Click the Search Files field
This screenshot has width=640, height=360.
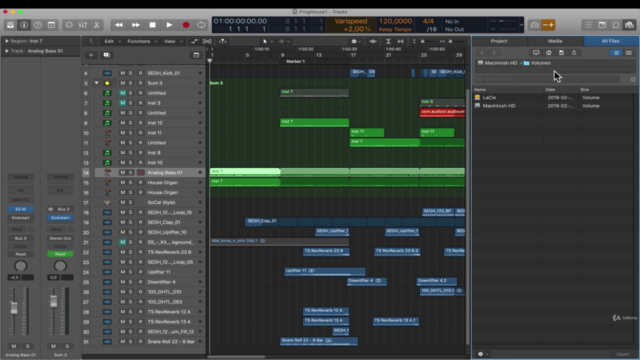click(548, 79)
